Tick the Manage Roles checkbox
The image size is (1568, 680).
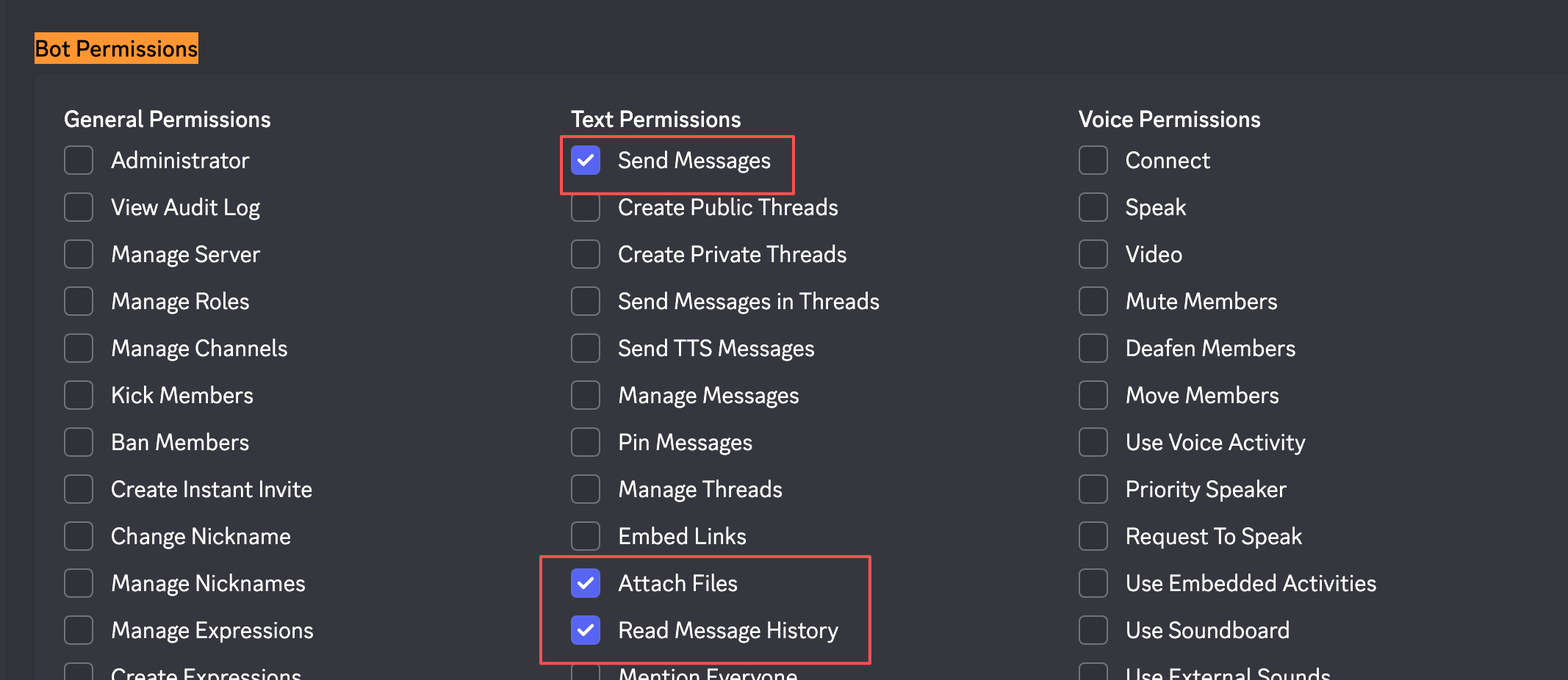tap(79, 301)
